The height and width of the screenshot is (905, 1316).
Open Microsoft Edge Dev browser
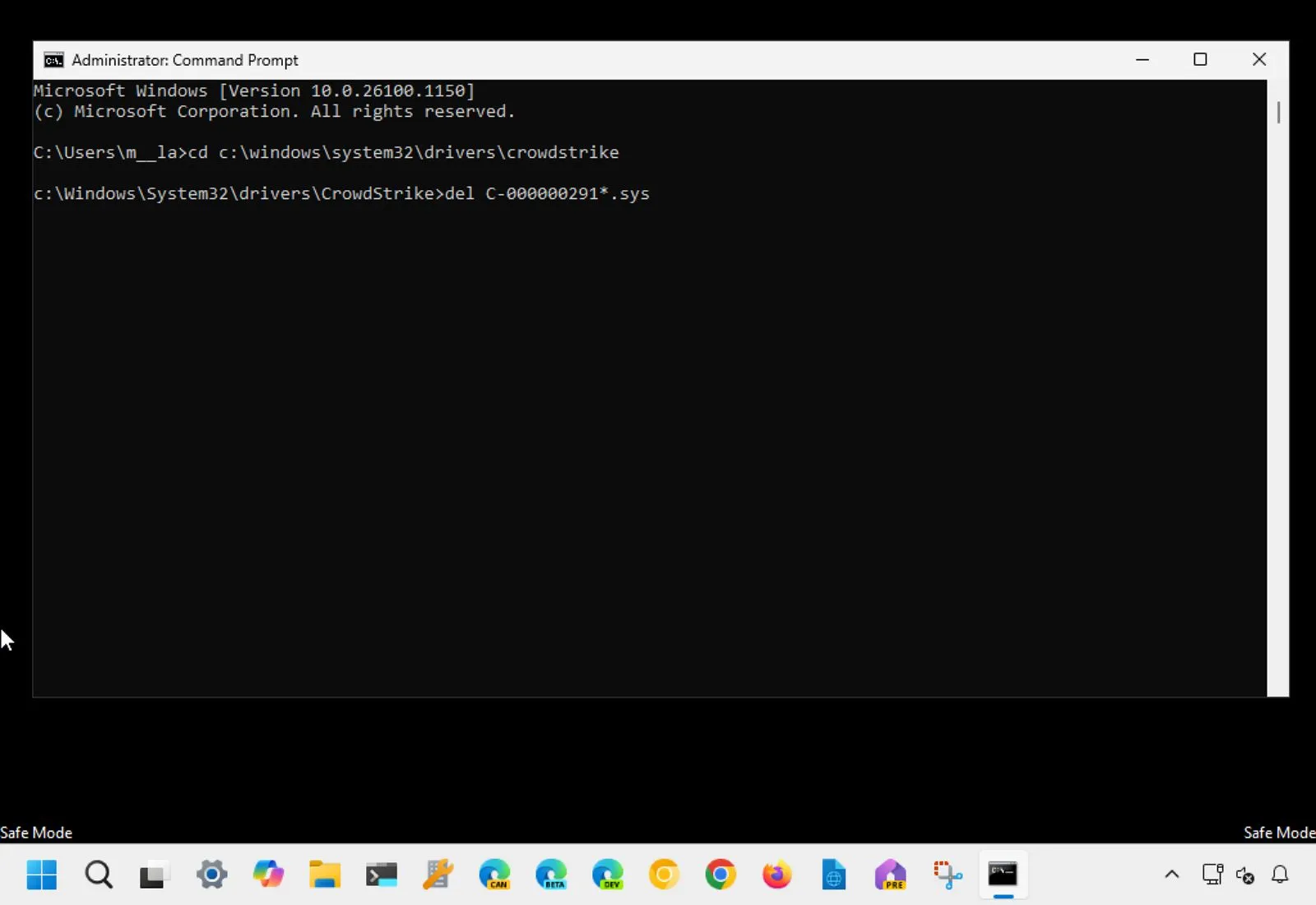(608, 875)
